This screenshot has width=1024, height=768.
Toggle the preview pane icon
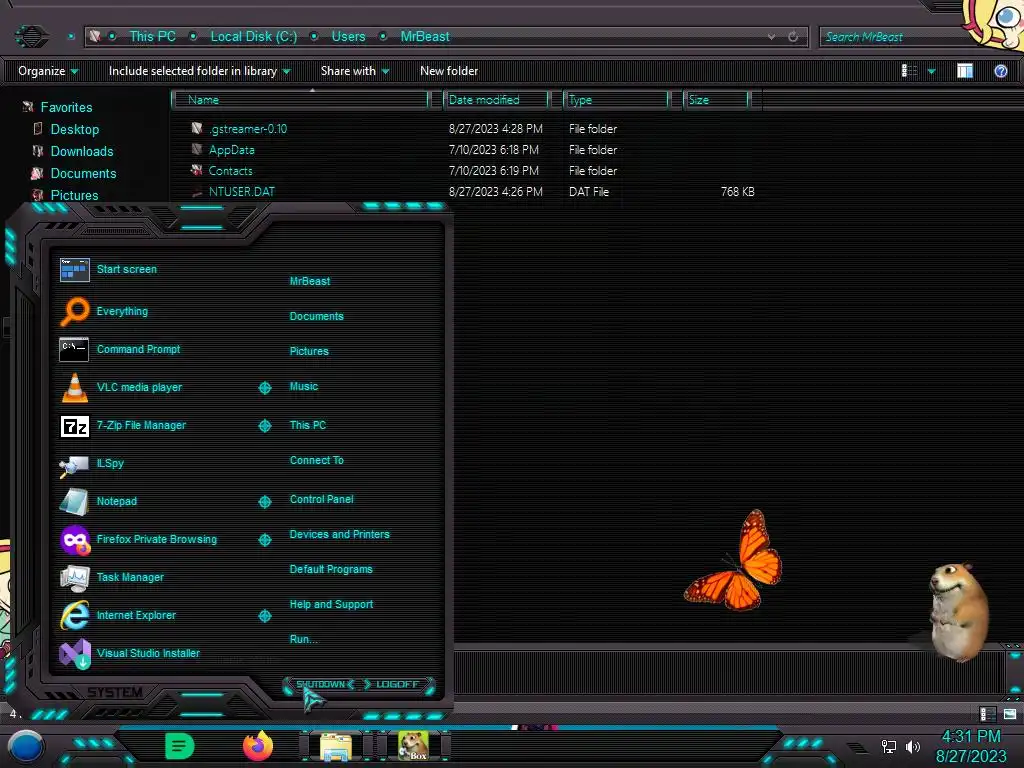[965, 71]
